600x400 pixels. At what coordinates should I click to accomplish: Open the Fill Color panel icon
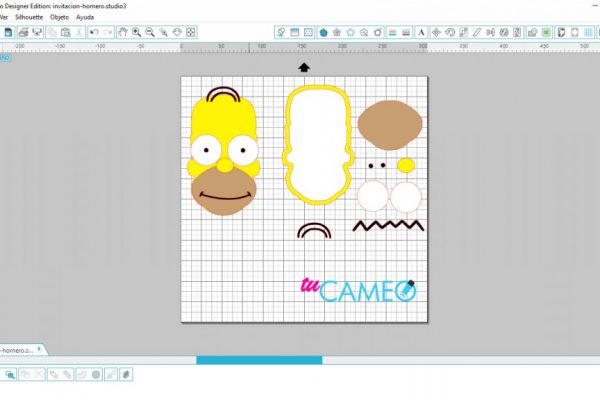[281, 33]
